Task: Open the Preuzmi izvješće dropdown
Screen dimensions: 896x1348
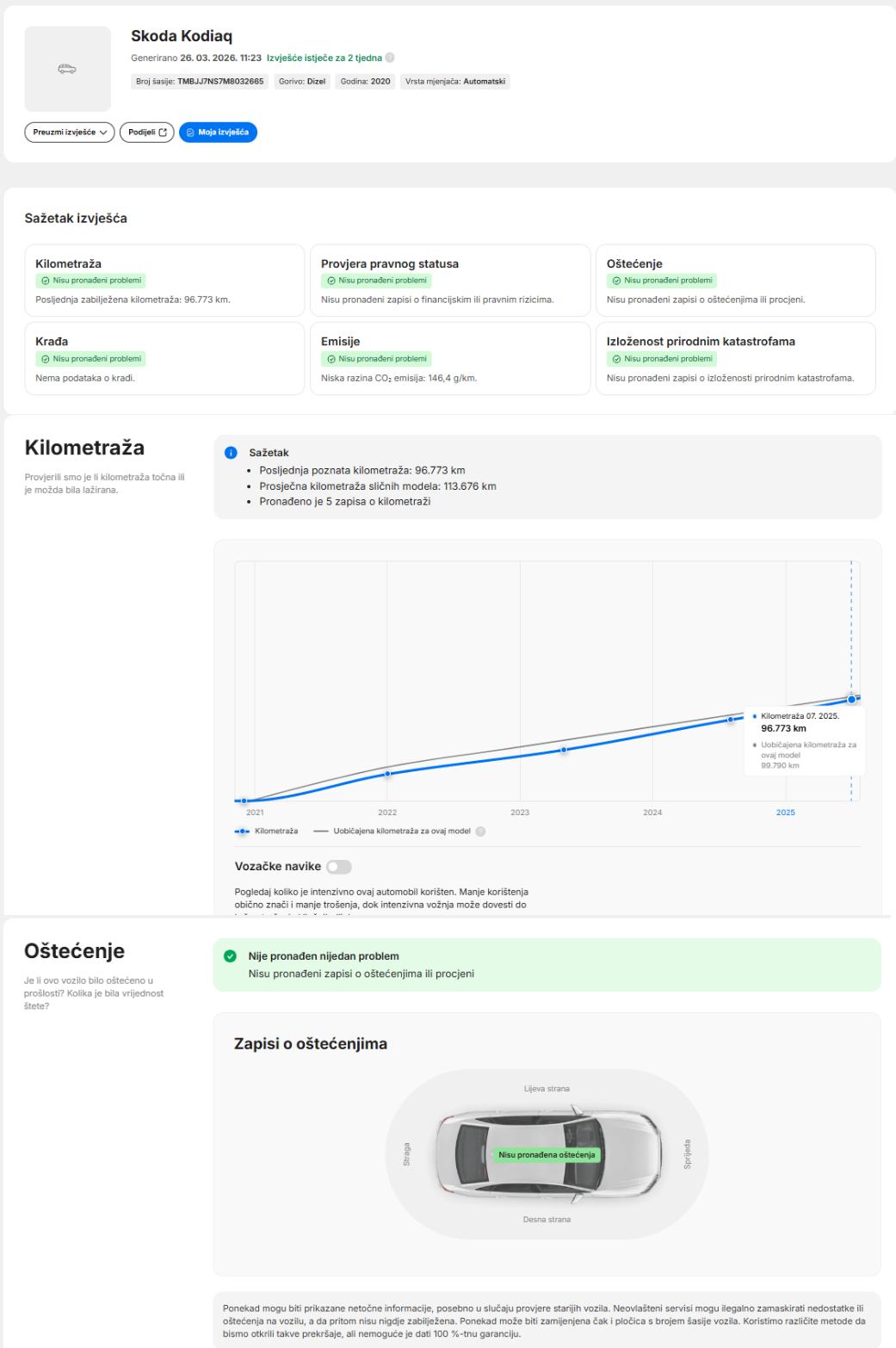Action: point(70,133)
